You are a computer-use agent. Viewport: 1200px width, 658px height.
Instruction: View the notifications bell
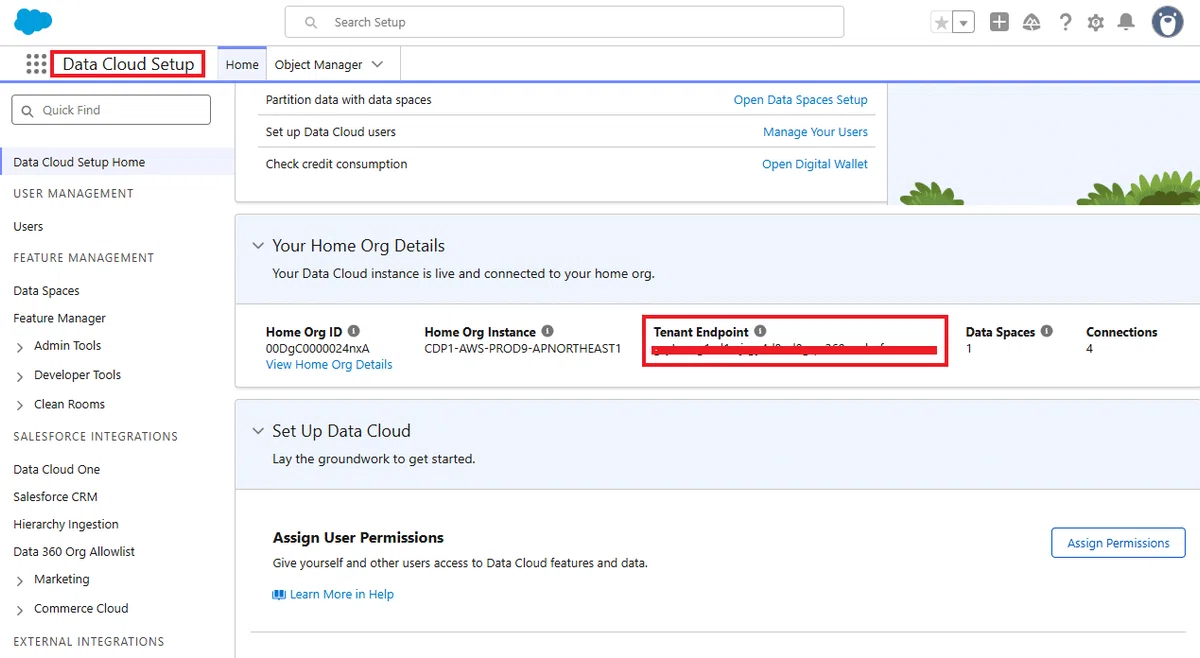1127,22
